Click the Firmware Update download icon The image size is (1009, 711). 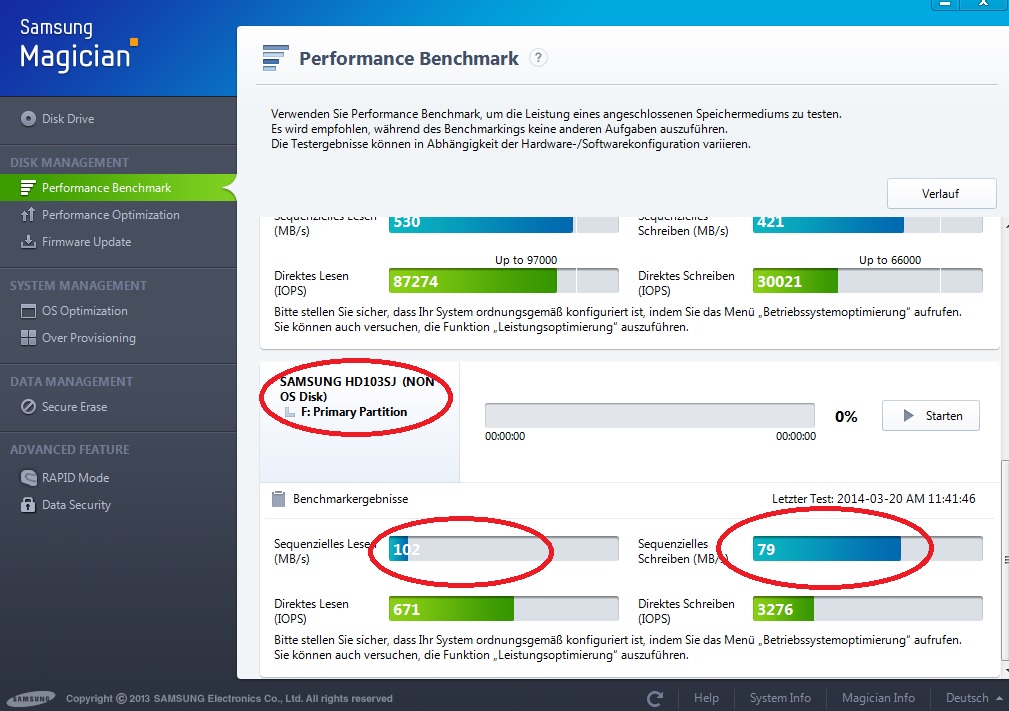[28, 242]
